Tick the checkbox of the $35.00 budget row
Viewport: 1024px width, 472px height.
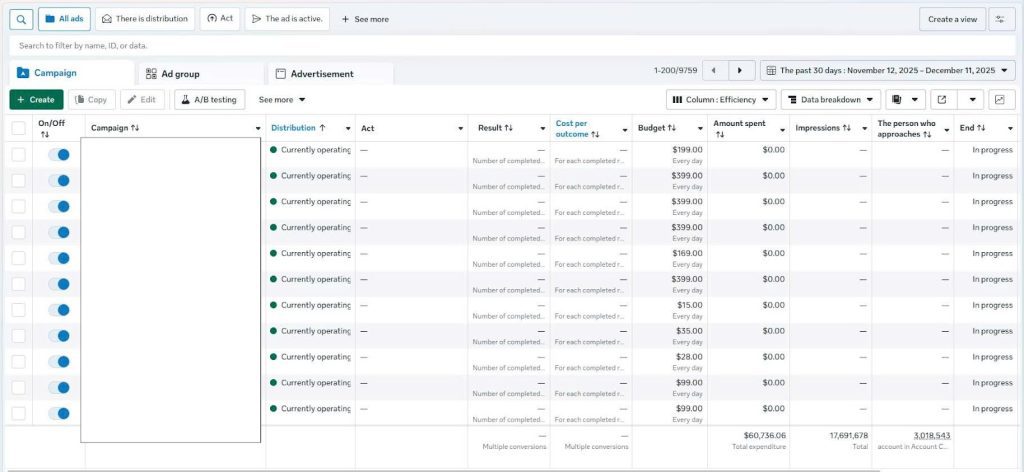(18, 336)
